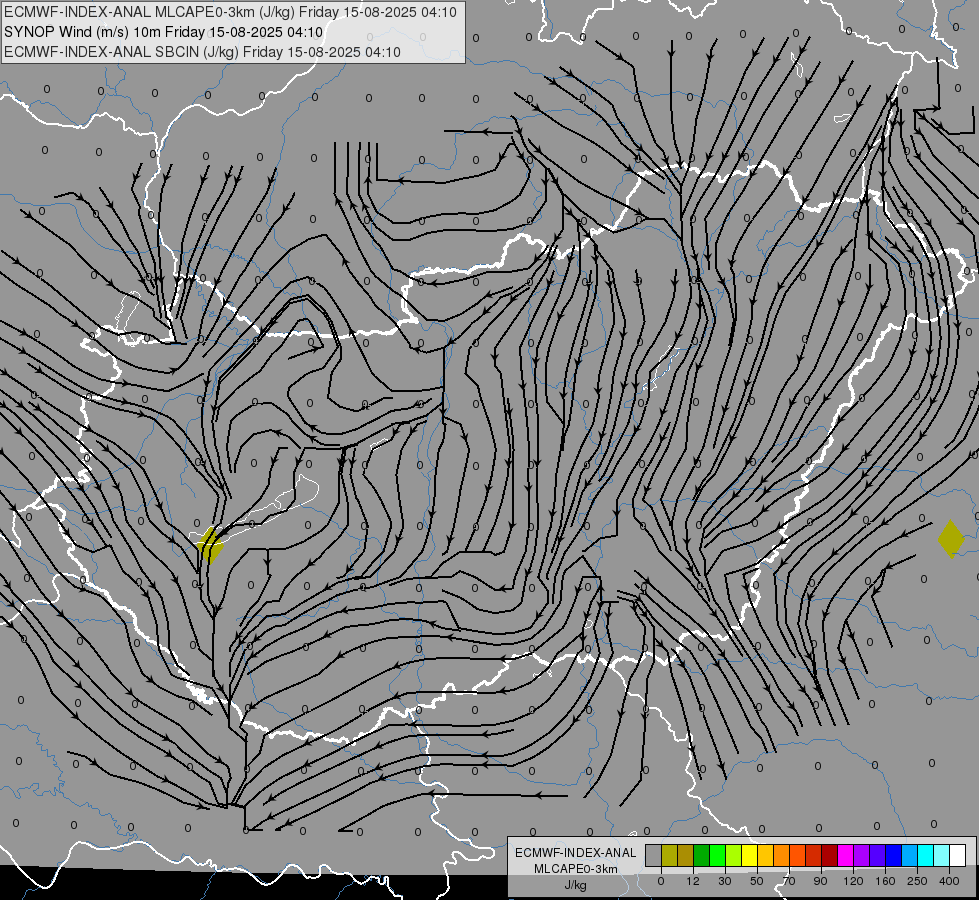This screenshot has height=900, width=979.
Task: Click the legend value 120
Action: point(853,881)
